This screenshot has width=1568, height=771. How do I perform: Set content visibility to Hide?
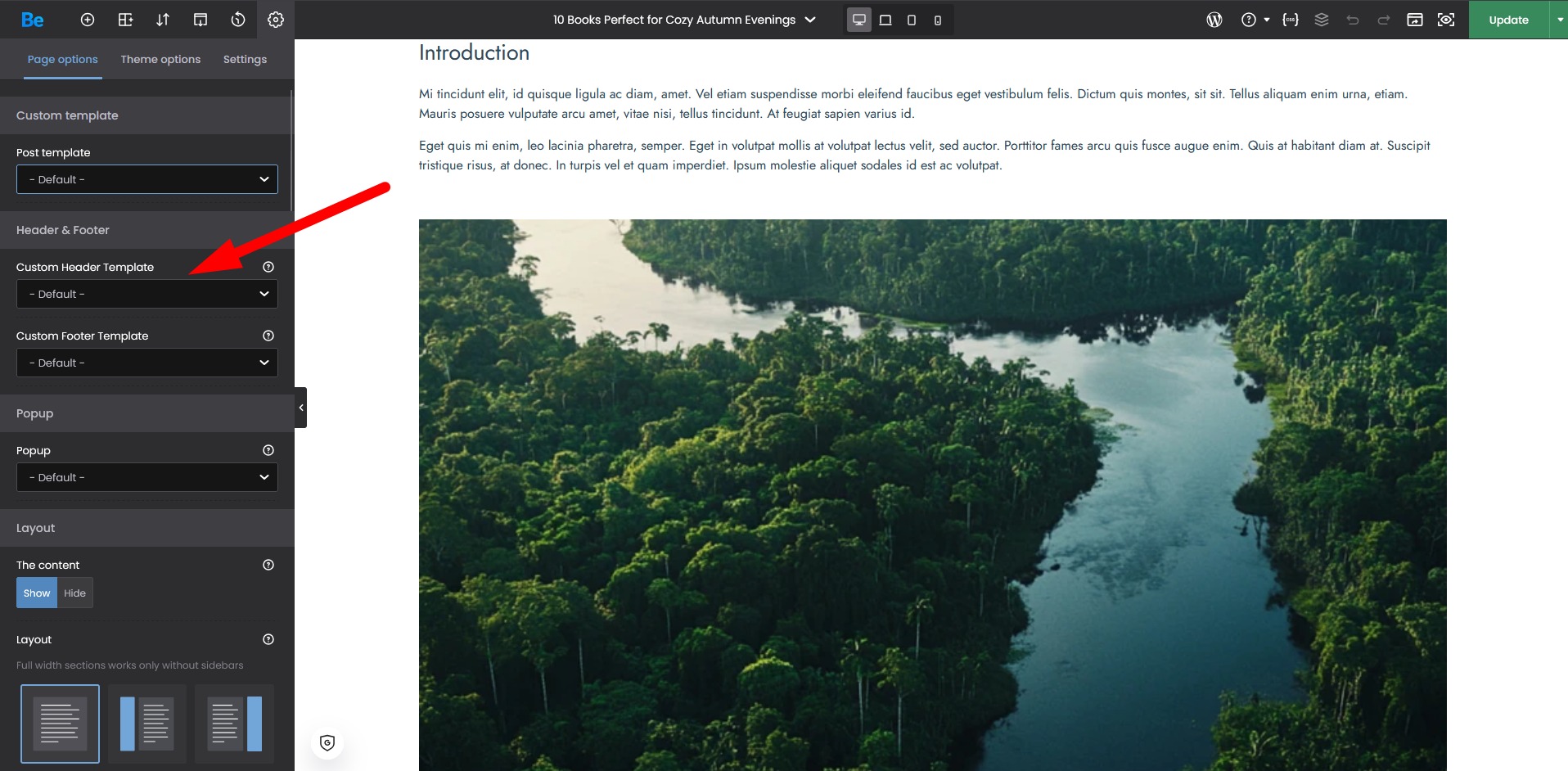point(74,593)
